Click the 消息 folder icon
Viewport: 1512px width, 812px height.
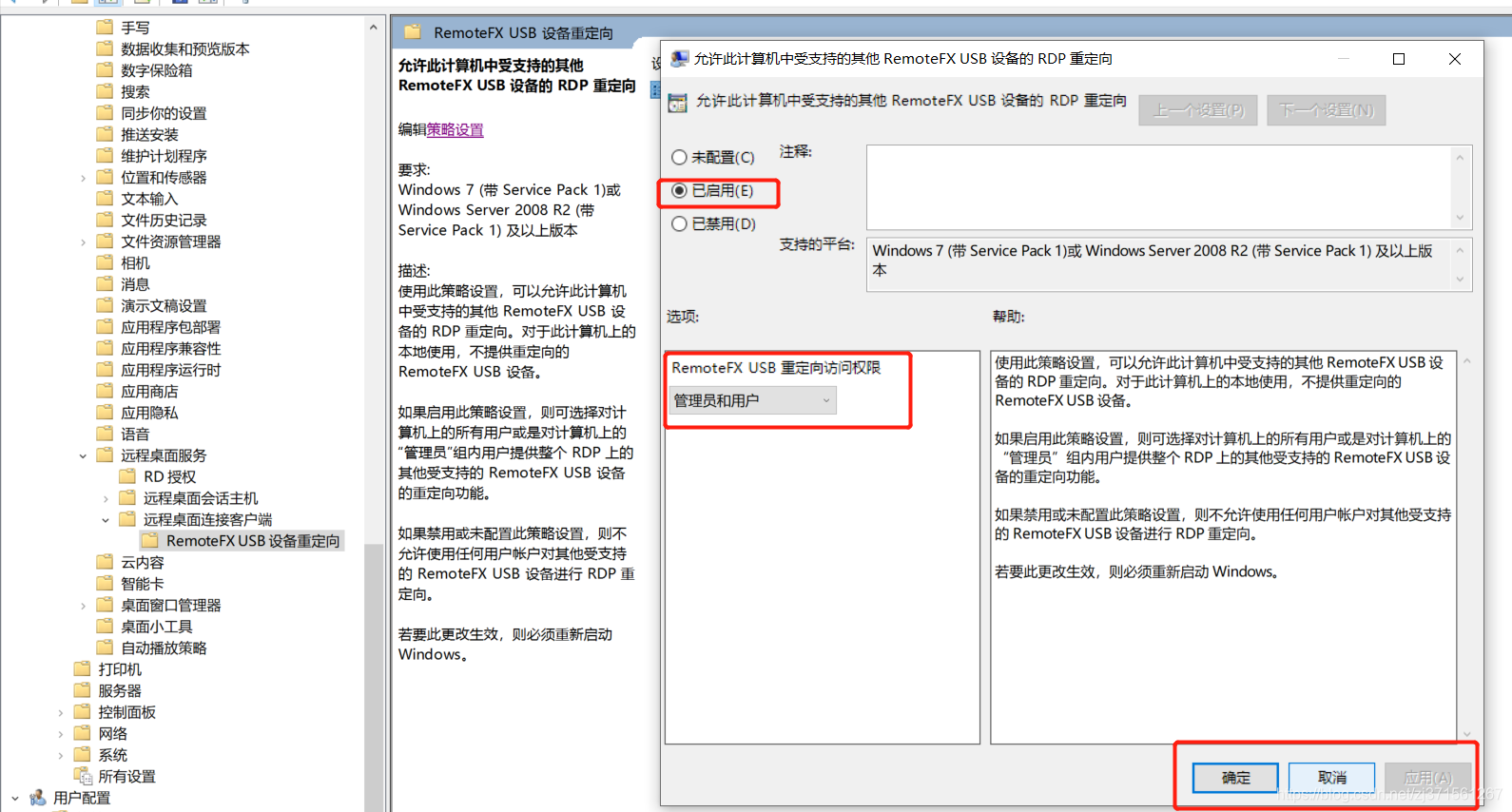pos(105,283)
